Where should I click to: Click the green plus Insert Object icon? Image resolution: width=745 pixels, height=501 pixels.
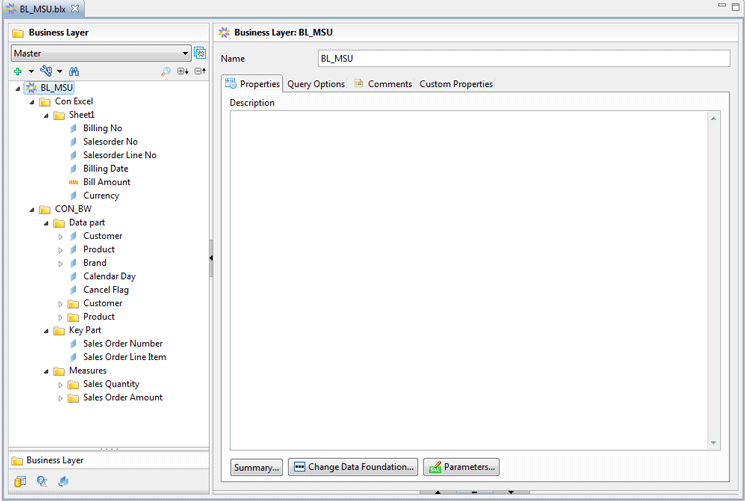coord(18,71)
